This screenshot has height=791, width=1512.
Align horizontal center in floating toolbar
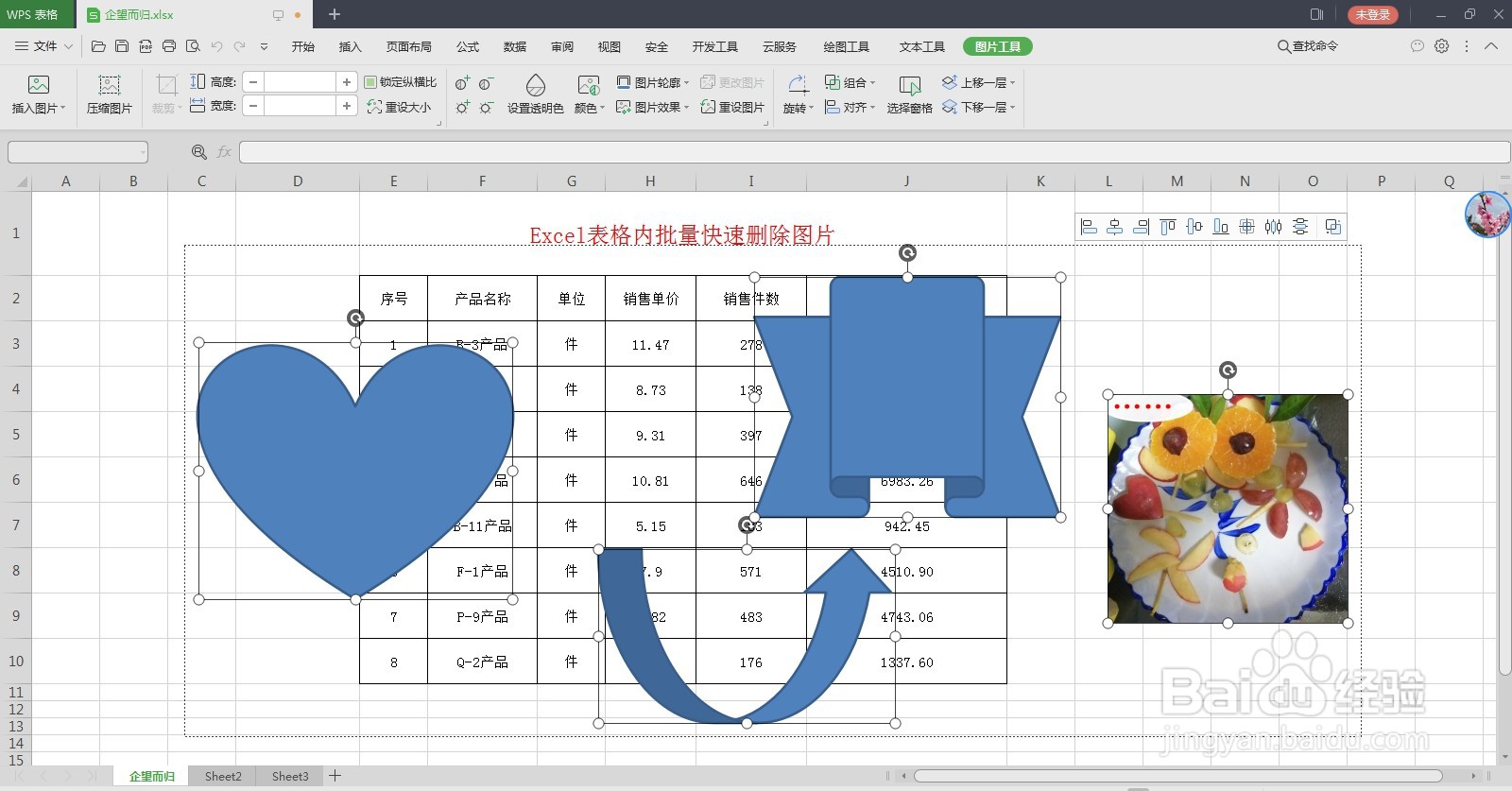(x=1115, y=227)
